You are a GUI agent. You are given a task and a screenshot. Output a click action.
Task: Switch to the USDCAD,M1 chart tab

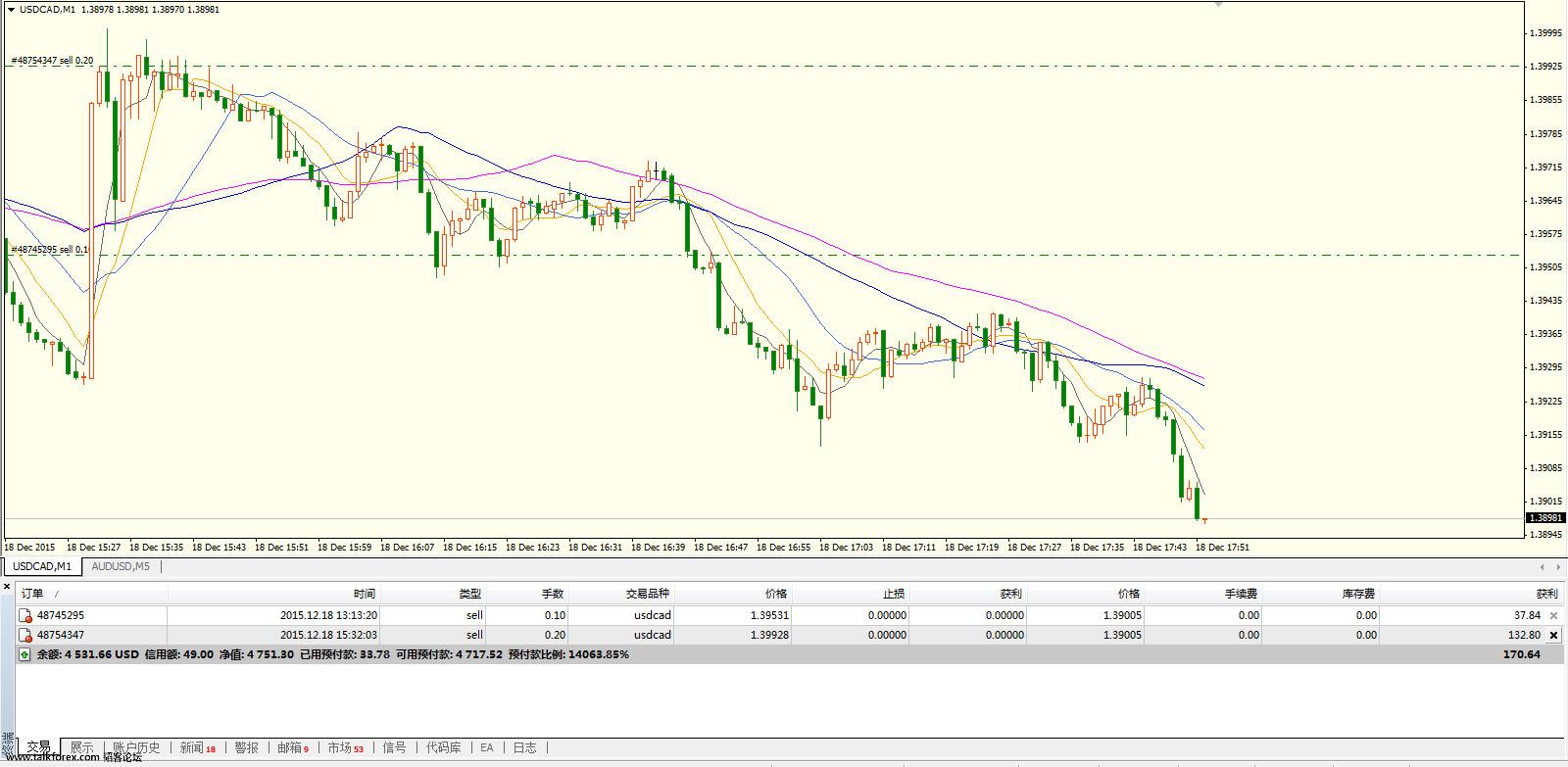click(x=42, y=566)
